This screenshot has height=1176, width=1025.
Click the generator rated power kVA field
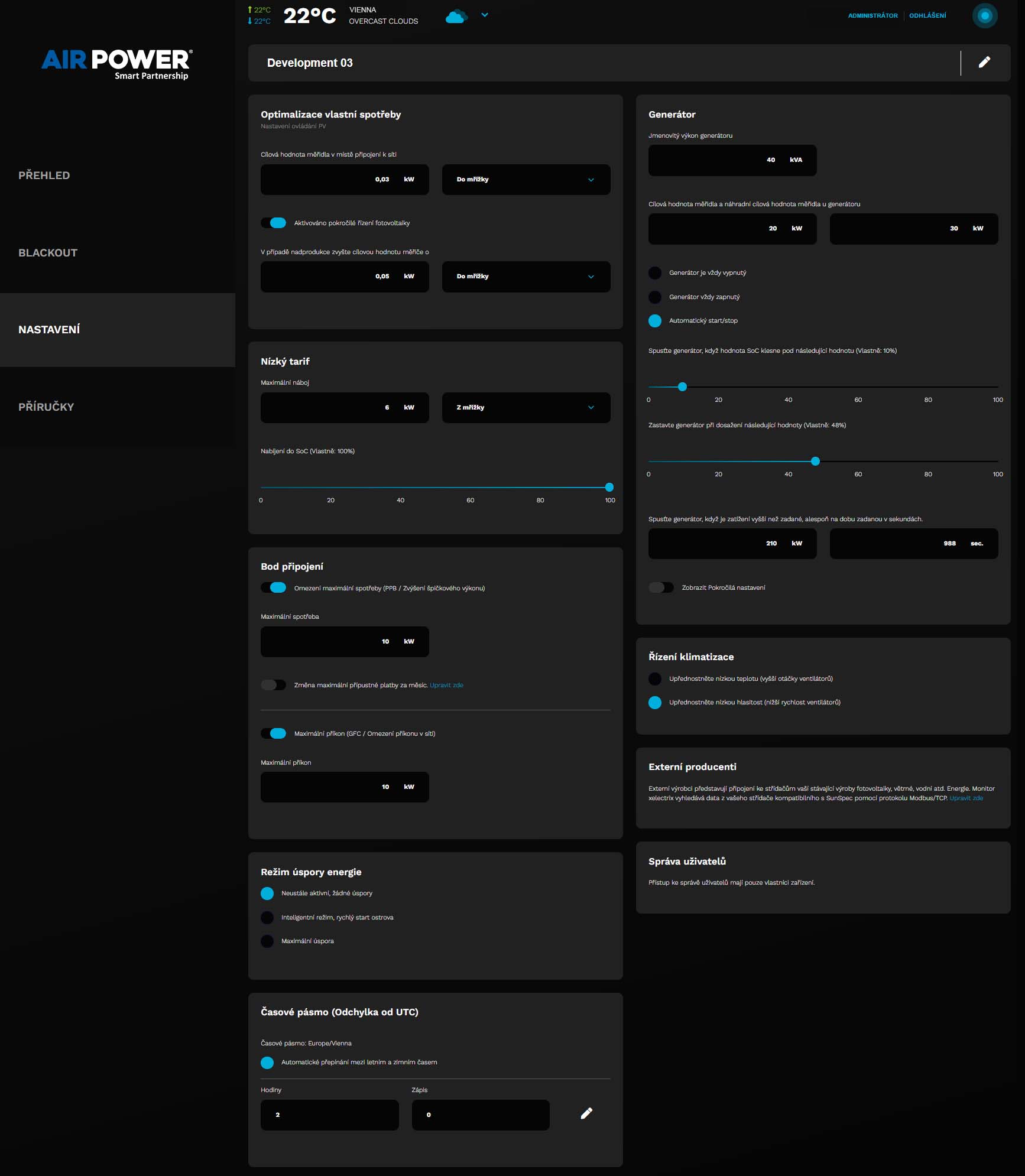tap(732, 160)
